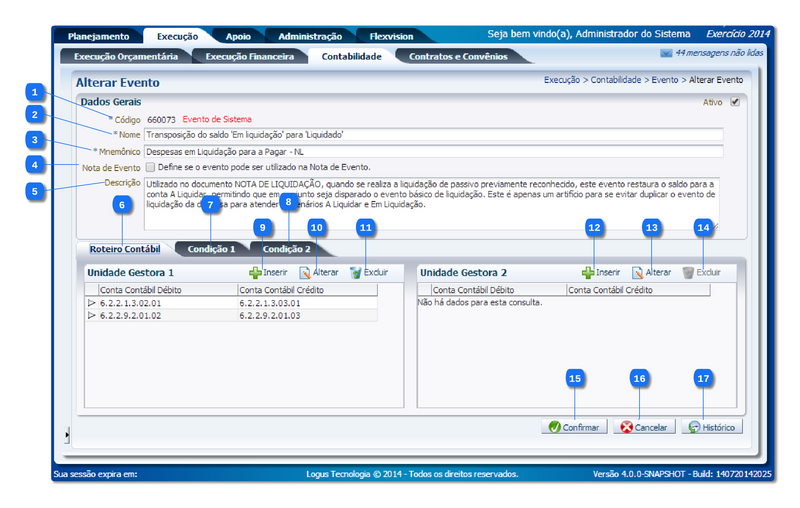Click the Alterar edit icon in Unidade Gestora 1
Image resolution: width=800 pixels, height=508 pixels.
click(305, 272)
